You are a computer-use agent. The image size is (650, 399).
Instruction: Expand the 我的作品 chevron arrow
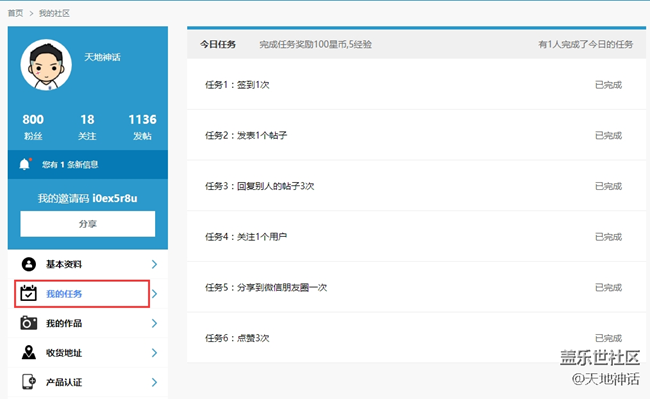coord(154,323)
